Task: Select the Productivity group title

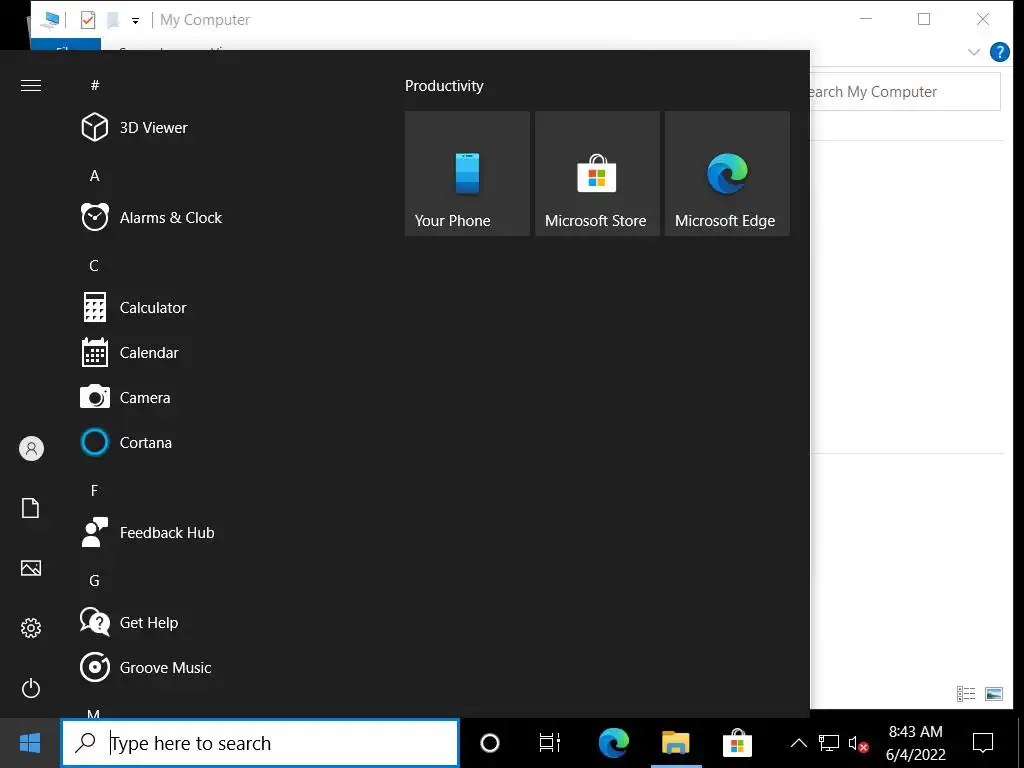Action: (x=444, y=86)
